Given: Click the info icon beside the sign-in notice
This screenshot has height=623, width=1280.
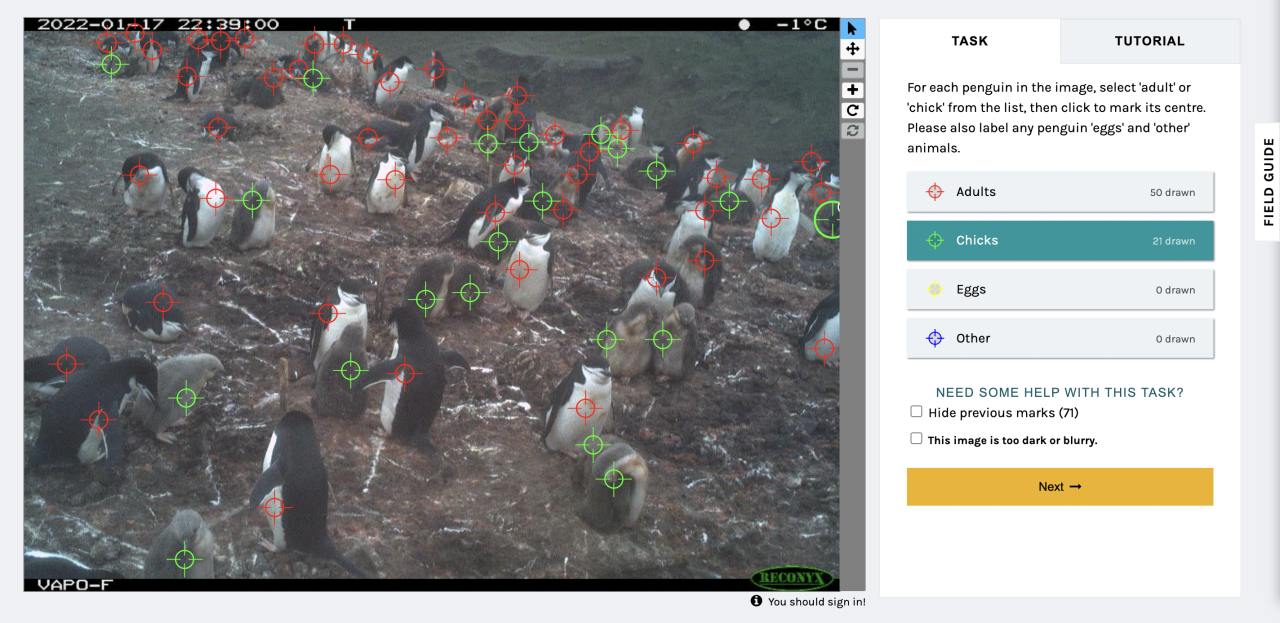Looking at the screenshot, I should pyautogui.click(x=756, y=601).
